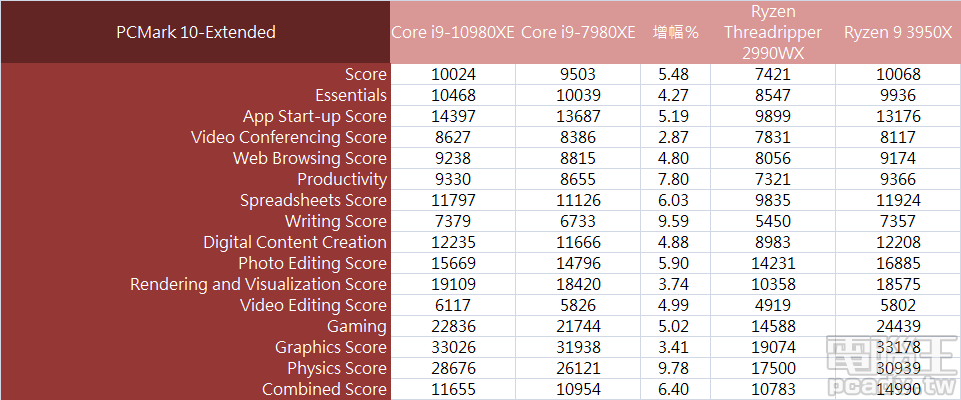Screen dimensions: 961x400
Task: Click the Ryzen Threadripper 2990WX column header
Action: pyautogui.click(x=773, y=32)
